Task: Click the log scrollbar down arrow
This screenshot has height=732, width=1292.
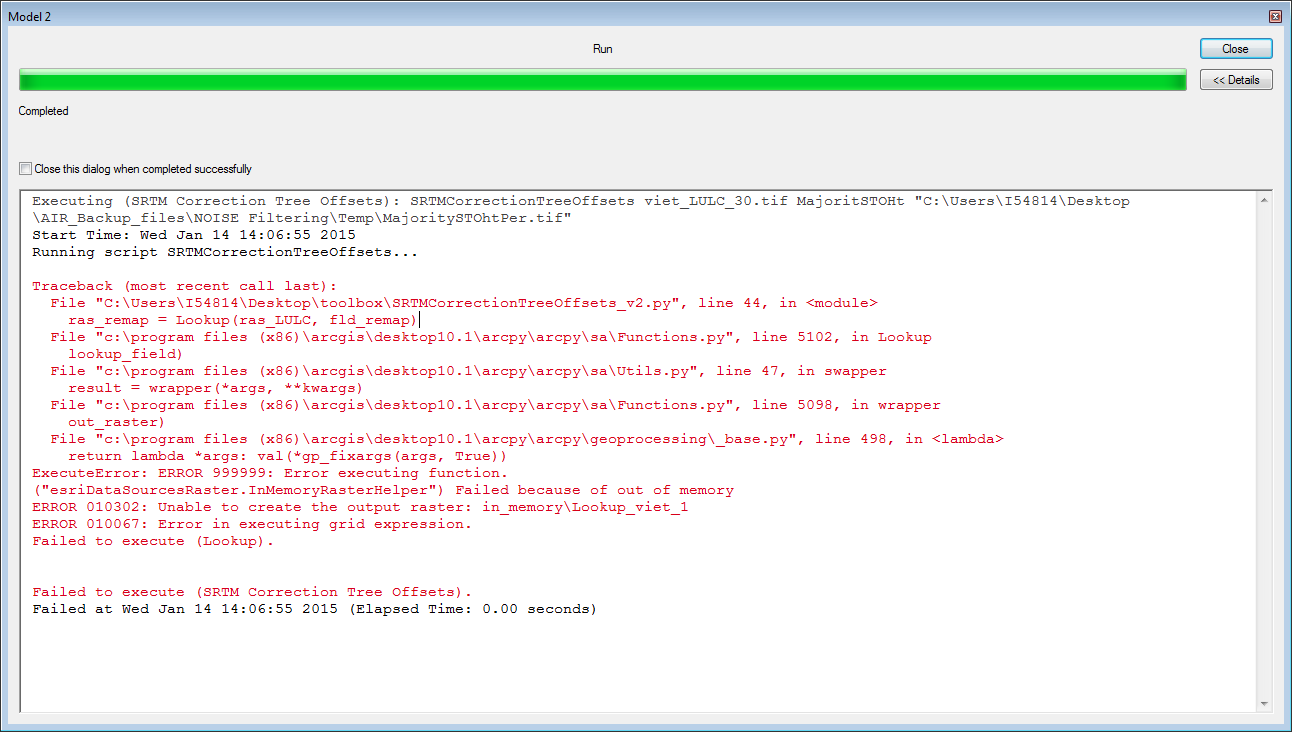Action: tap(1264, 703)
